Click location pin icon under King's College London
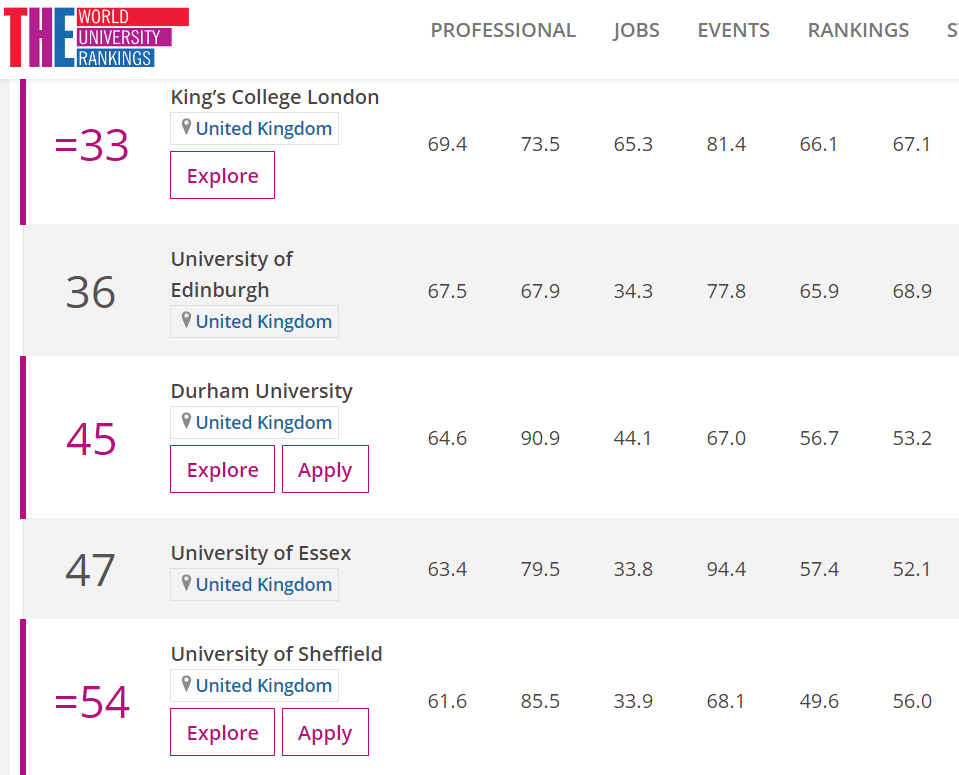The height and width of the screenshot is (775, 959). point(186,128)
